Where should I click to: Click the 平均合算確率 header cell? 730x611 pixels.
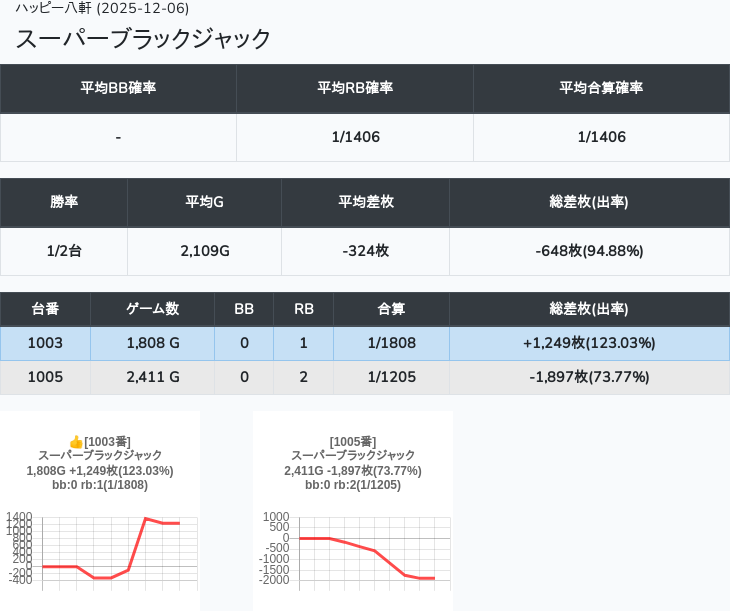601,88
